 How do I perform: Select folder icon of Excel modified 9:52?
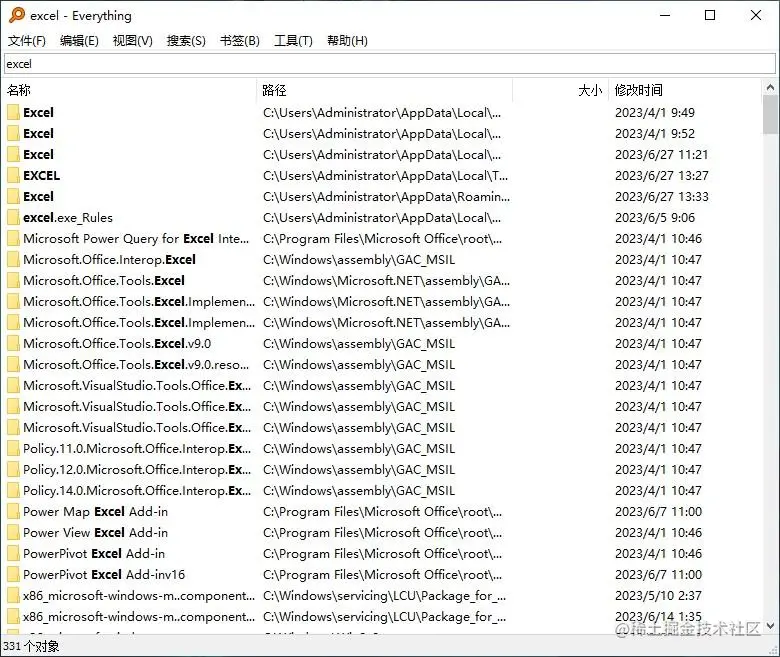[13, 133]
